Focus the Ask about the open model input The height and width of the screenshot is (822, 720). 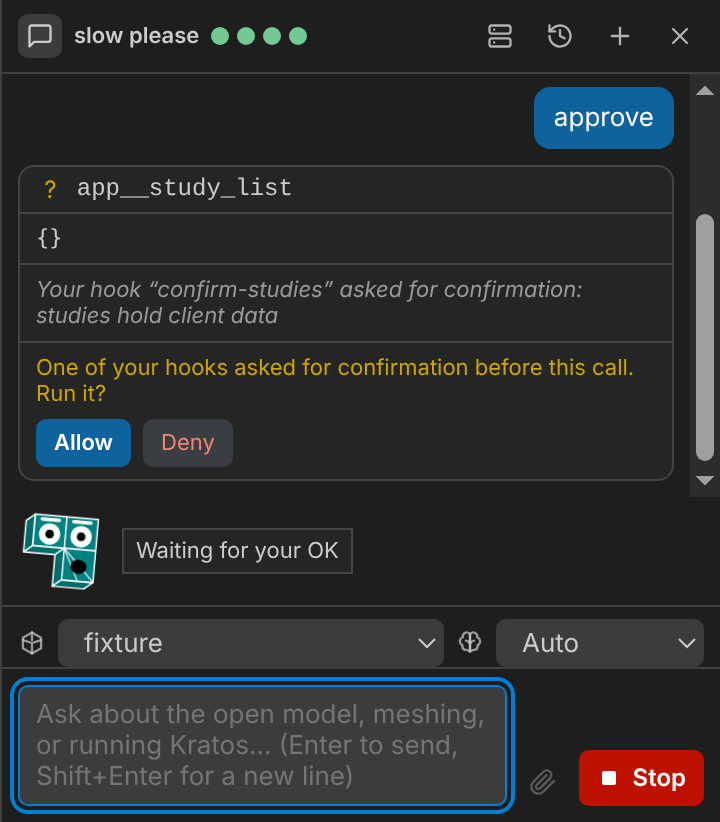click(x=262, y=745)
